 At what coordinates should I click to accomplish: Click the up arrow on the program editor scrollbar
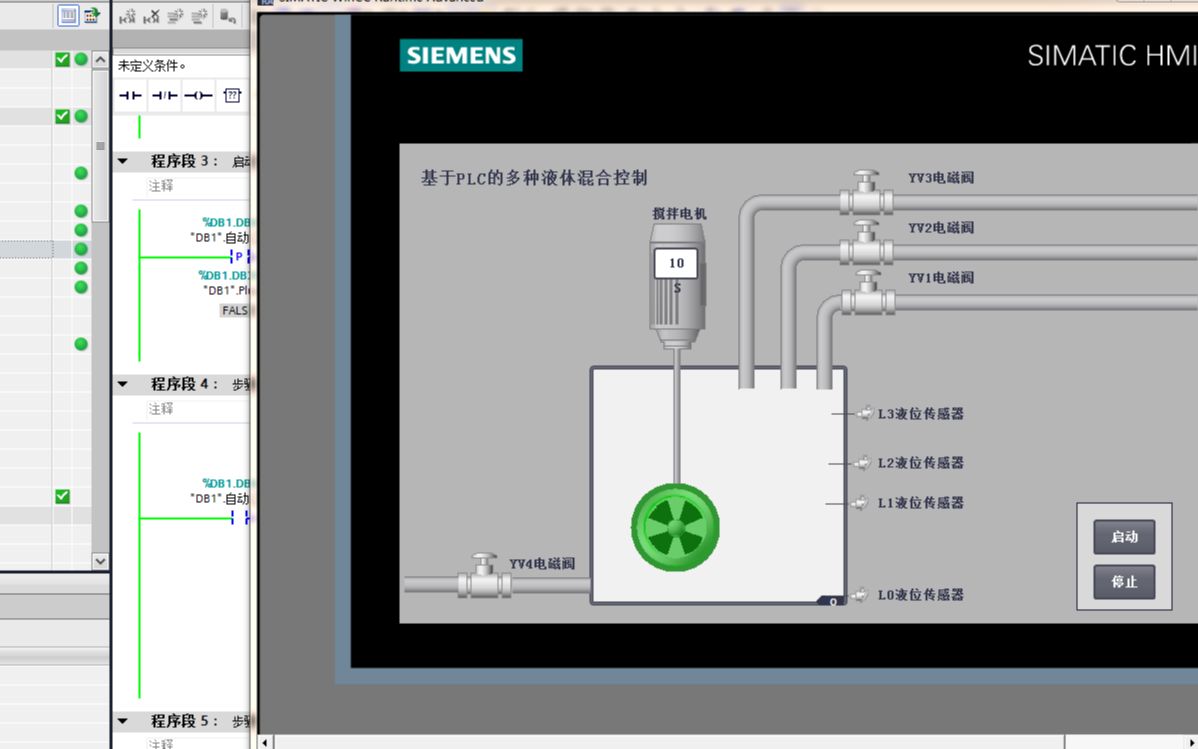coord(99,58)
